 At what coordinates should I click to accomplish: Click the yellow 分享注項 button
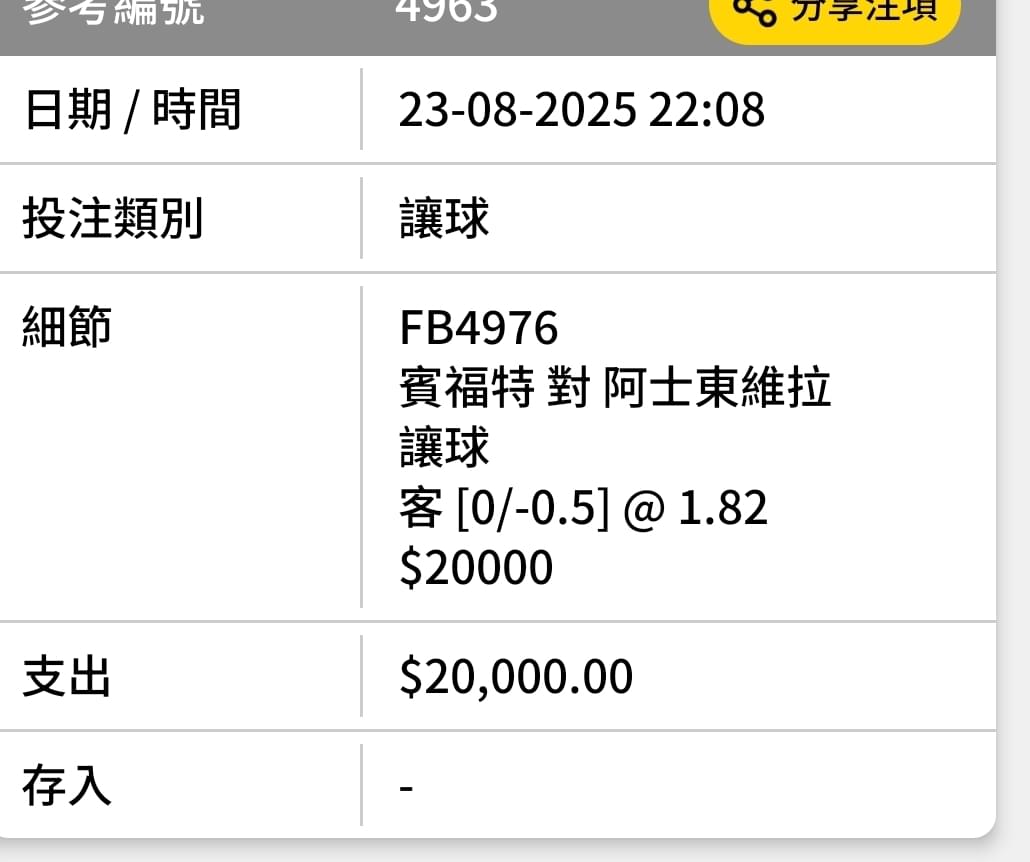835,18
